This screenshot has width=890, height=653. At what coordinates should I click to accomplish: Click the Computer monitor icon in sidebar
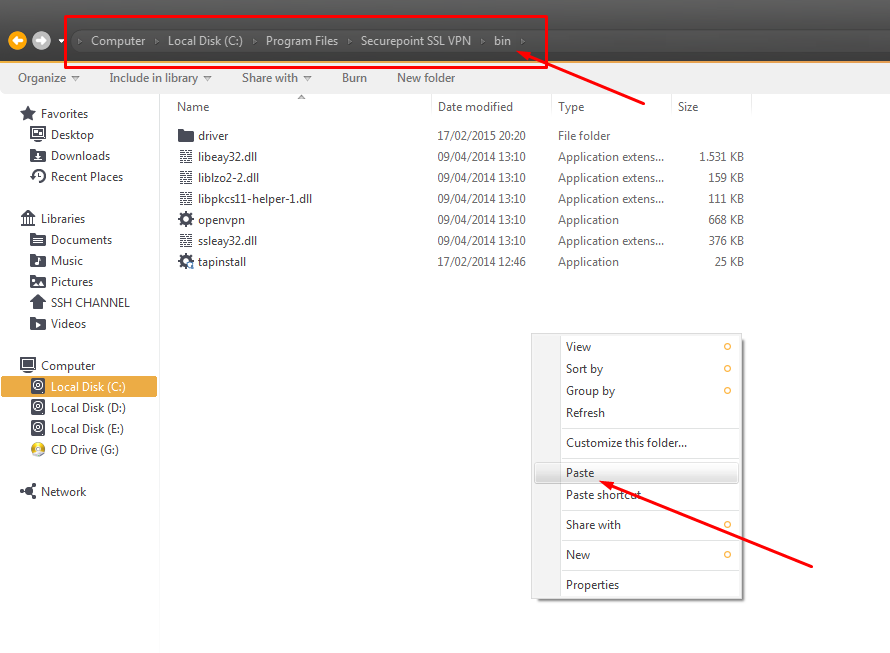point(28,365)
